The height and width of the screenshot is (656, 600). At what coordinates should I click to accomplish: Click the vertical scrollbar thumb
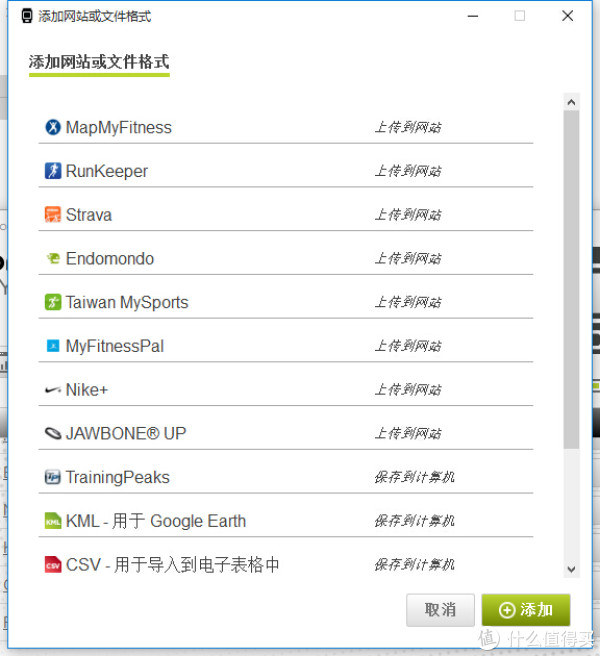pos(572,279)
